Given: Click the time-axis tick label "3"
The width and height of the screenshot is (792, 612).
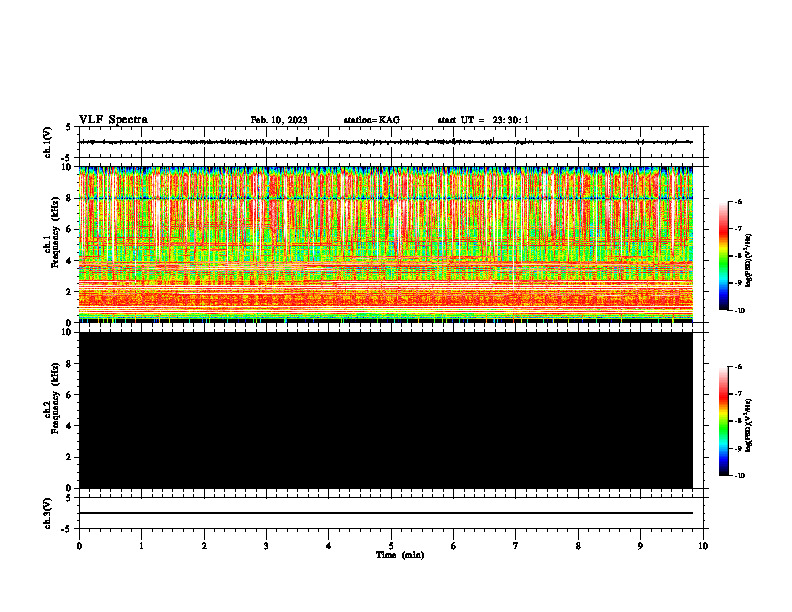Looking at the screenshot, I should (266, 546).
